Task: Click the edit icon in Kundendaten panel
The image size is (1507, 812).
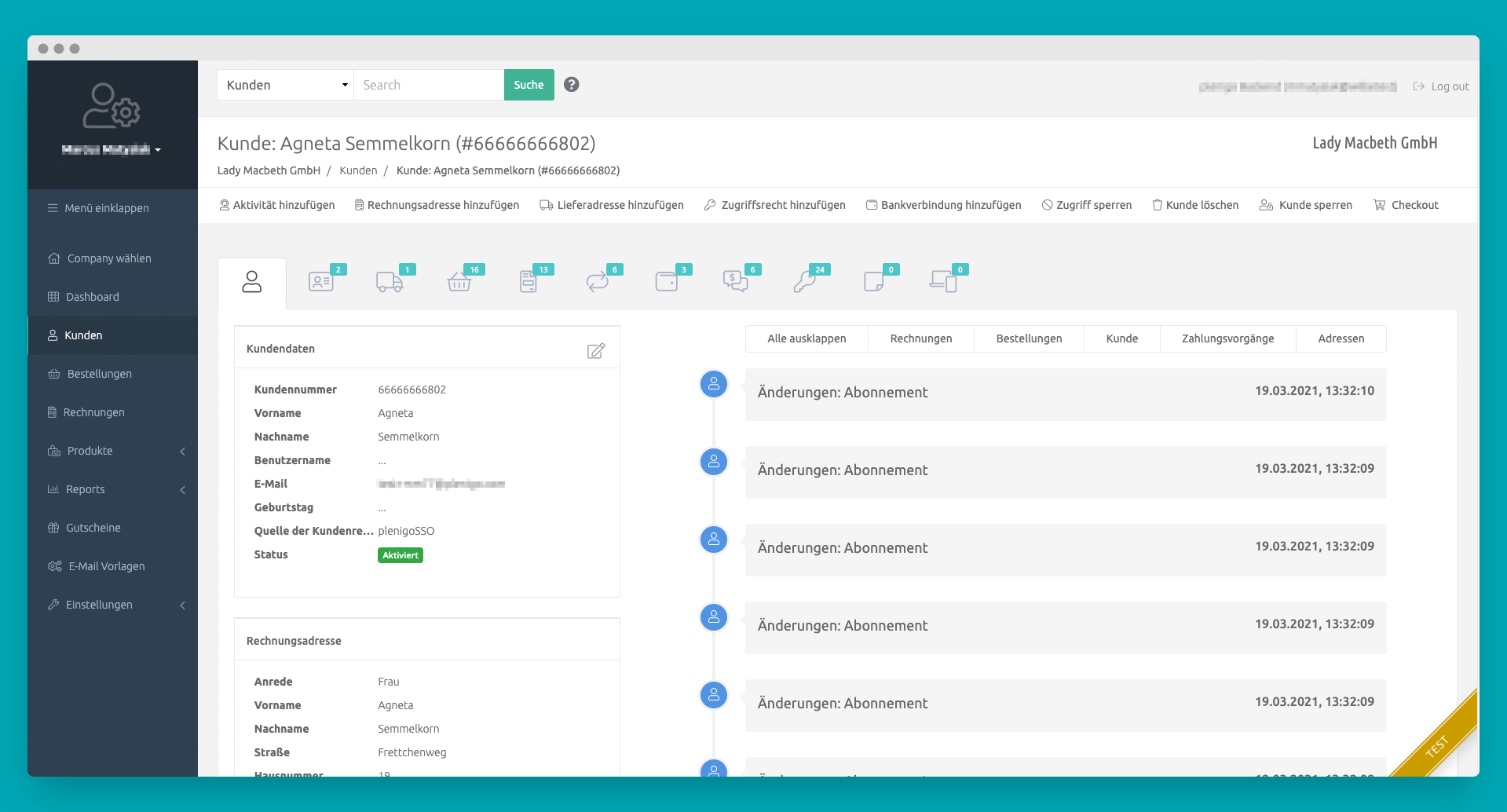Action: [x=596, y=350]
